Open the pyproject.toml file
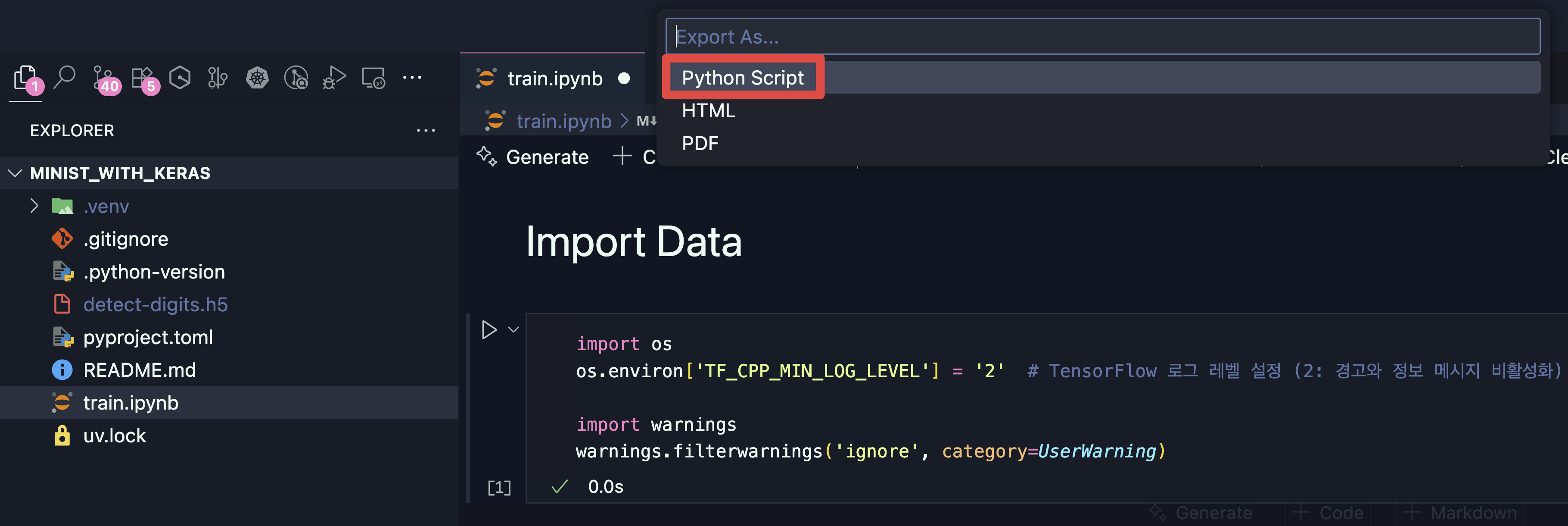 click(147, 338)
